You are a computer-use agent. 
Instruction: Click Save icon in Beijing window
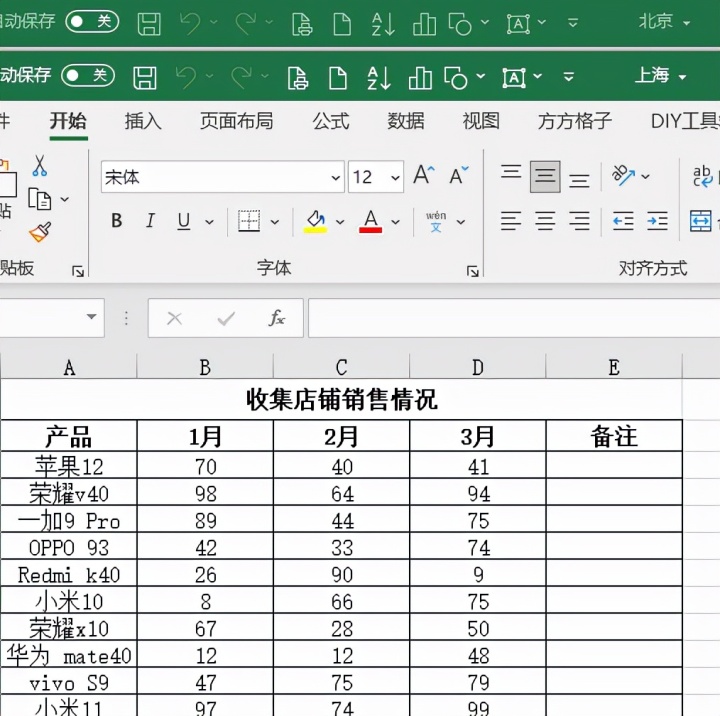pos(149,24)
